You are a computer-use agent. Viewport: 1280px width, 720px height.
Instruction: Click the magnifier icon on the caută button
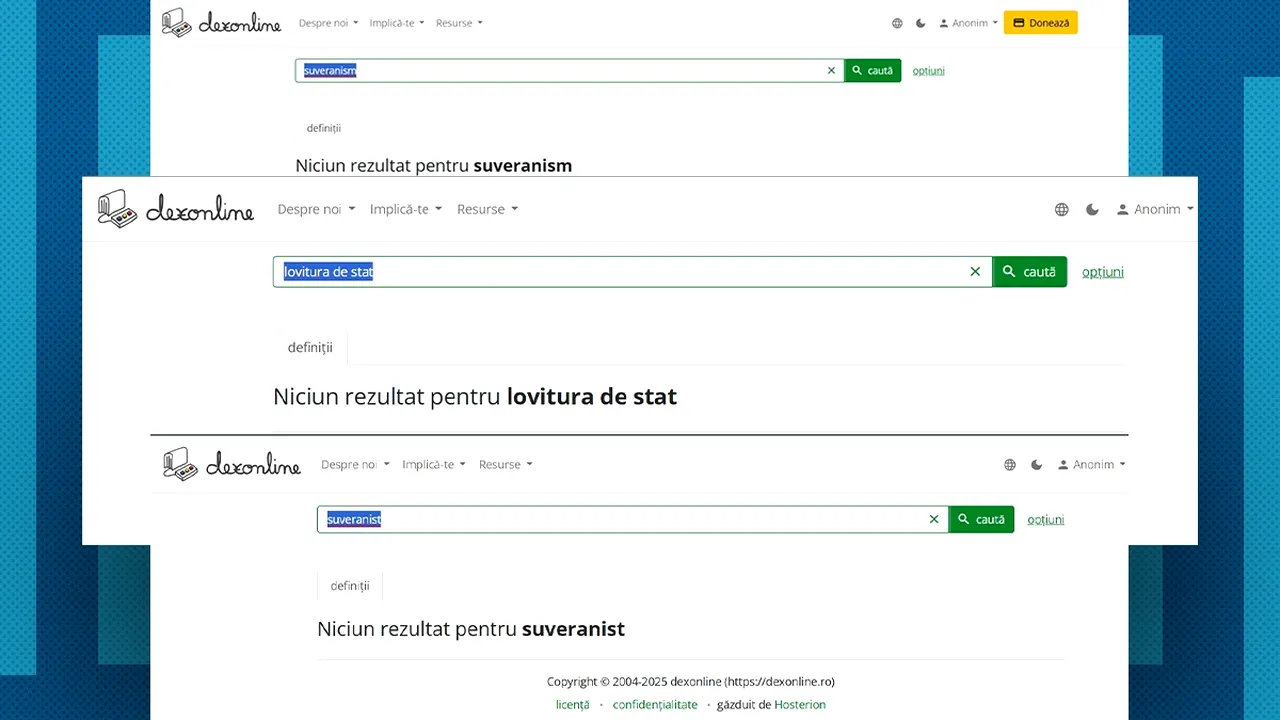click(1009, 271)
